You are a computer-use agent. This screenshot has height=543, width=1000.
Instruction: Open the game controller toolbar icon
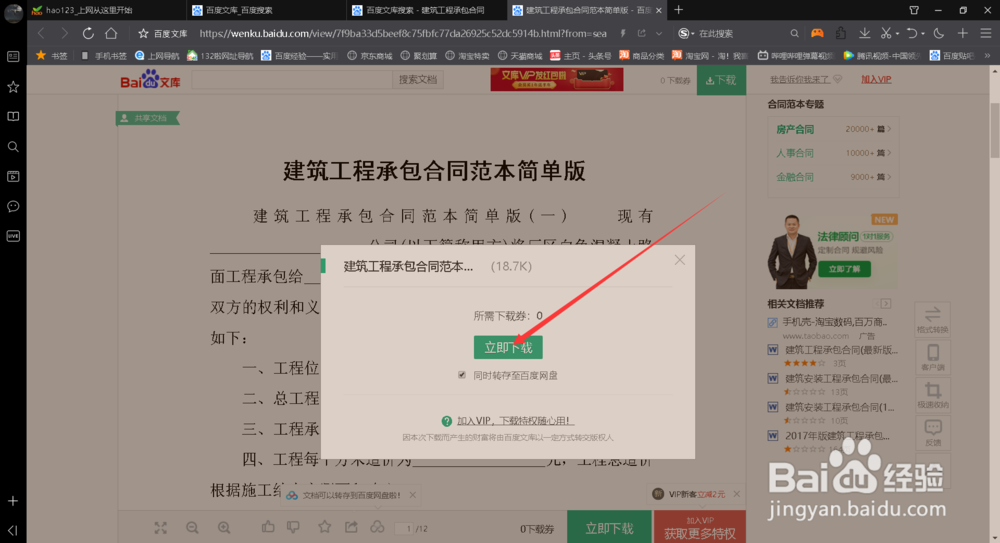pos(817,33)
